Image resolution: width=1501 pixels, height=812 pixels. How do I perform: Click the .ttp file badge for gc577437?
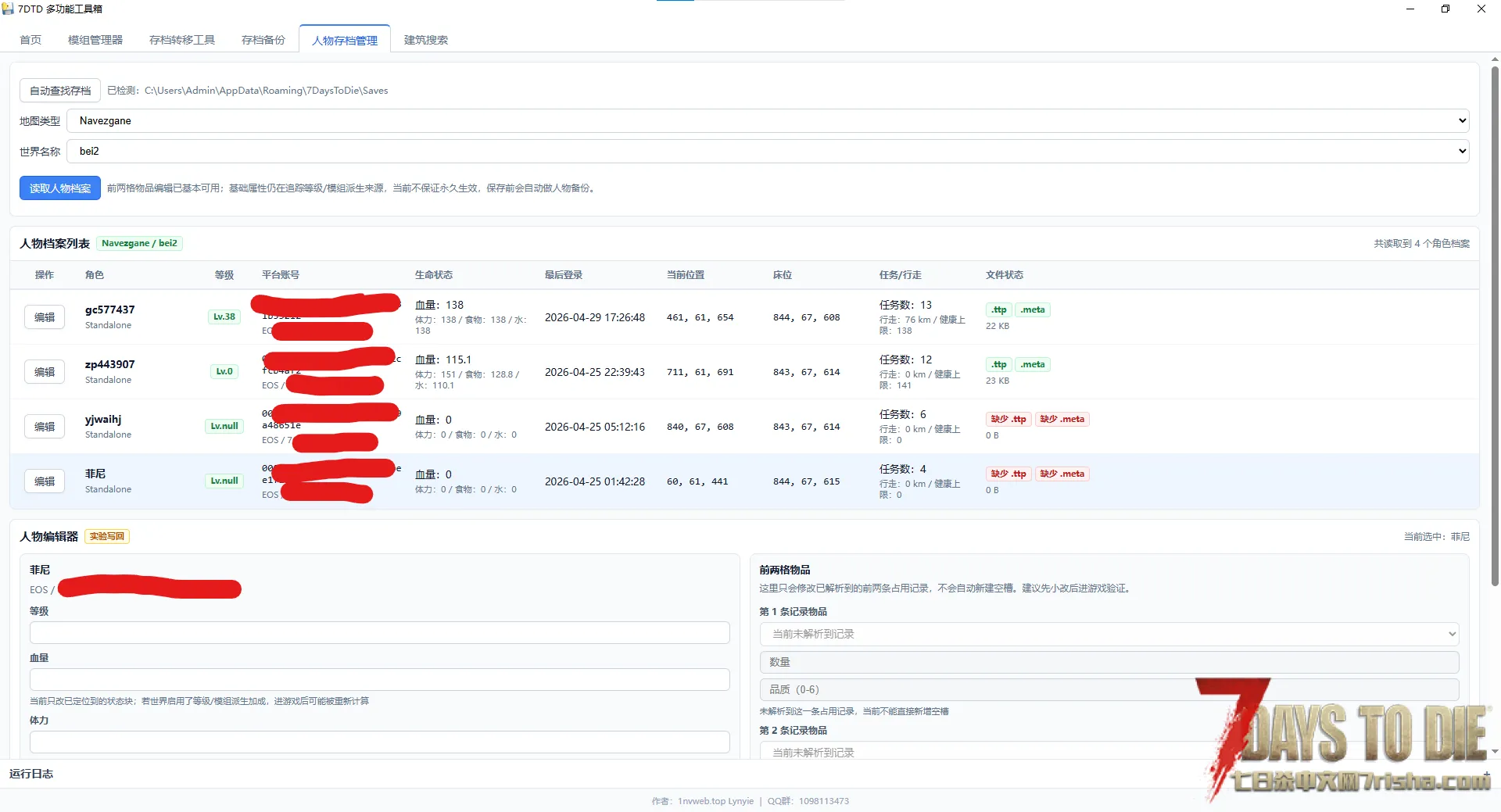tap(998, 310)
